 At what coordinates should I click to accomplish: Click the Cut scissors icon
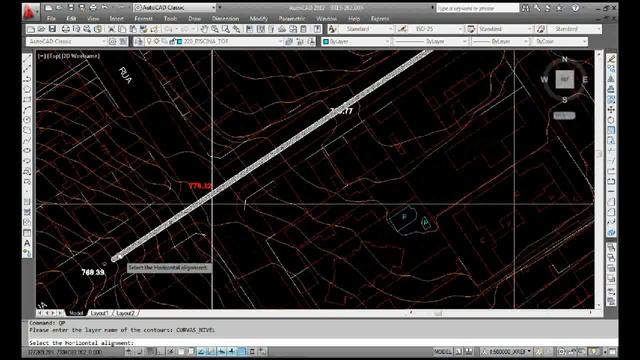coord(111,29)
